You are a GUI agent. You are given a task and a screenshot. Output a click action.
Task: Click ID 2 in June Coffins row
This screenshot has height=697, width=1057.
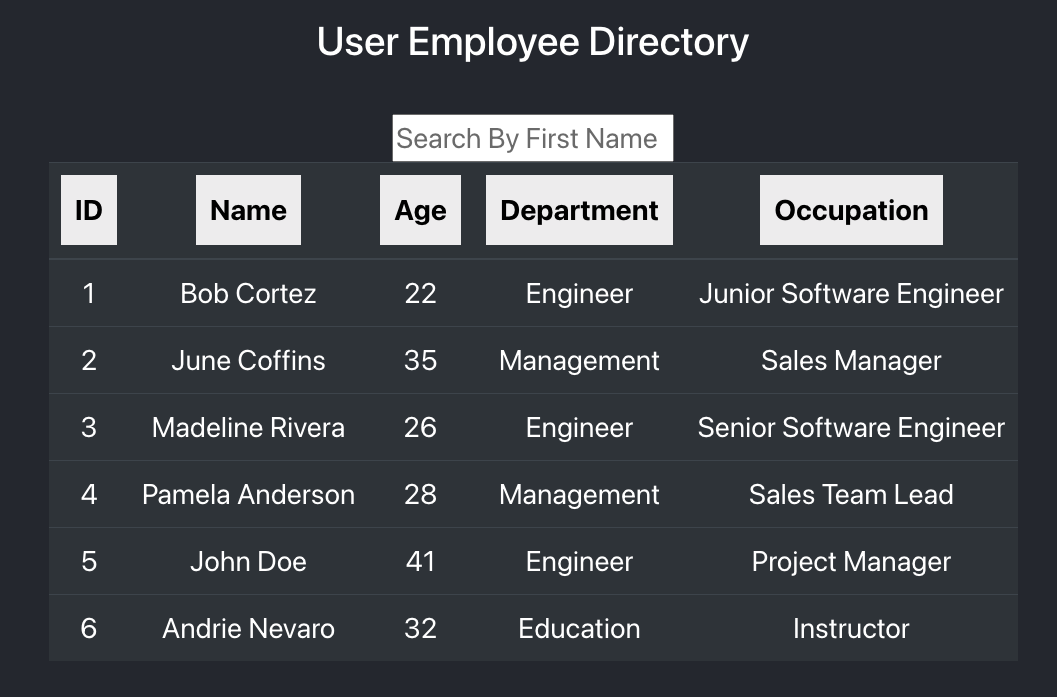[x=89, y=361]
